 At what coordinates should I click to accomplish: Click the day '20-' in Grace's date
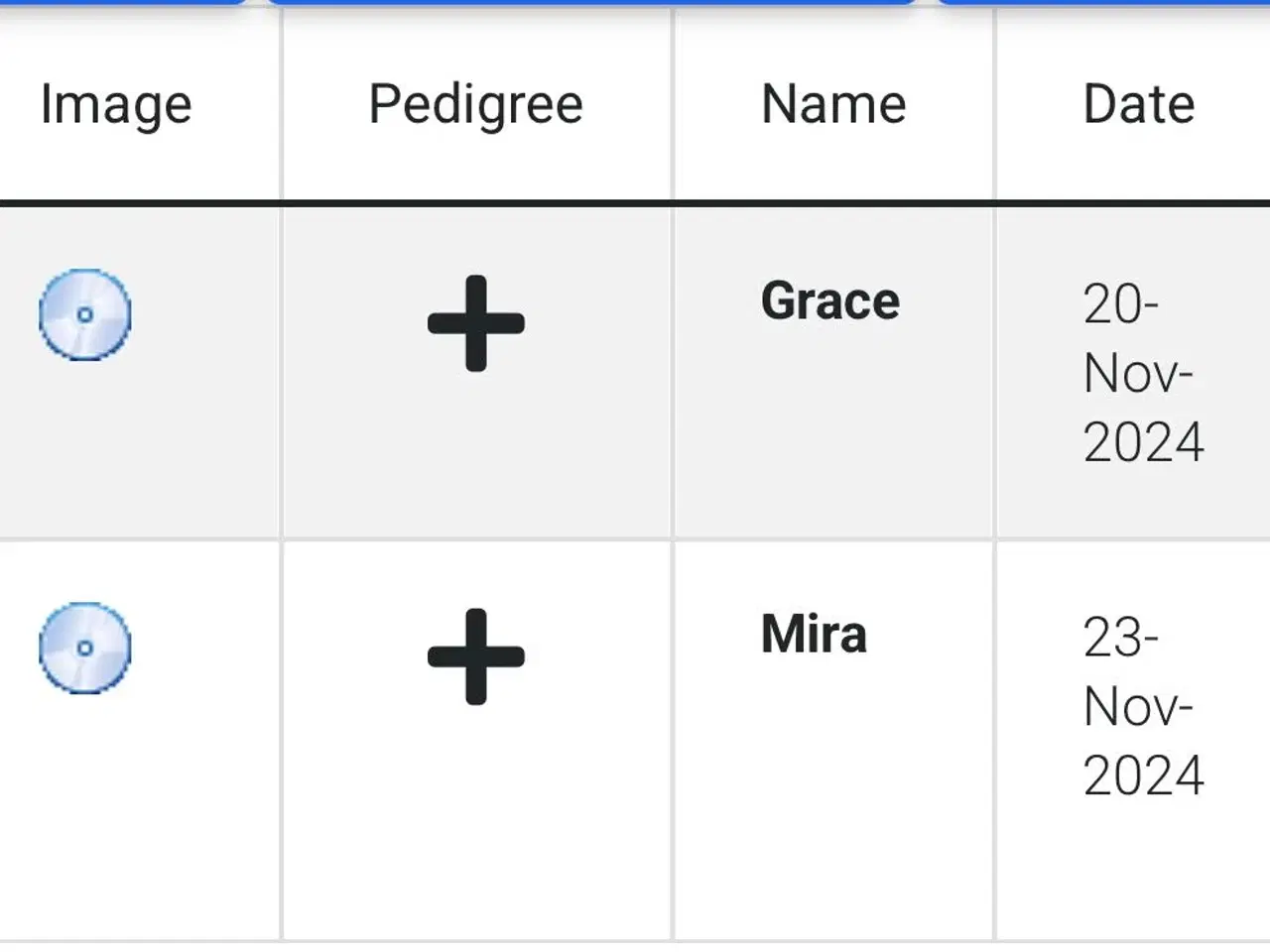pyautogui.click(x=1121, y=304)
